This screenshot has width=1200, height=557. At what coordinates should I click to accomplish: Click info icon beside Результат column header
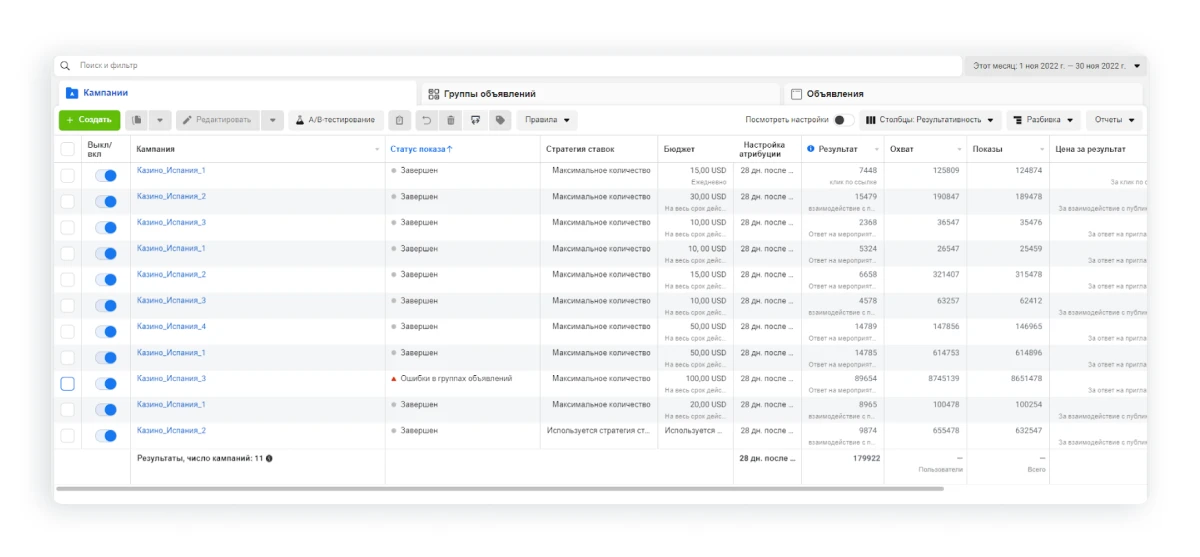(810, 149)
